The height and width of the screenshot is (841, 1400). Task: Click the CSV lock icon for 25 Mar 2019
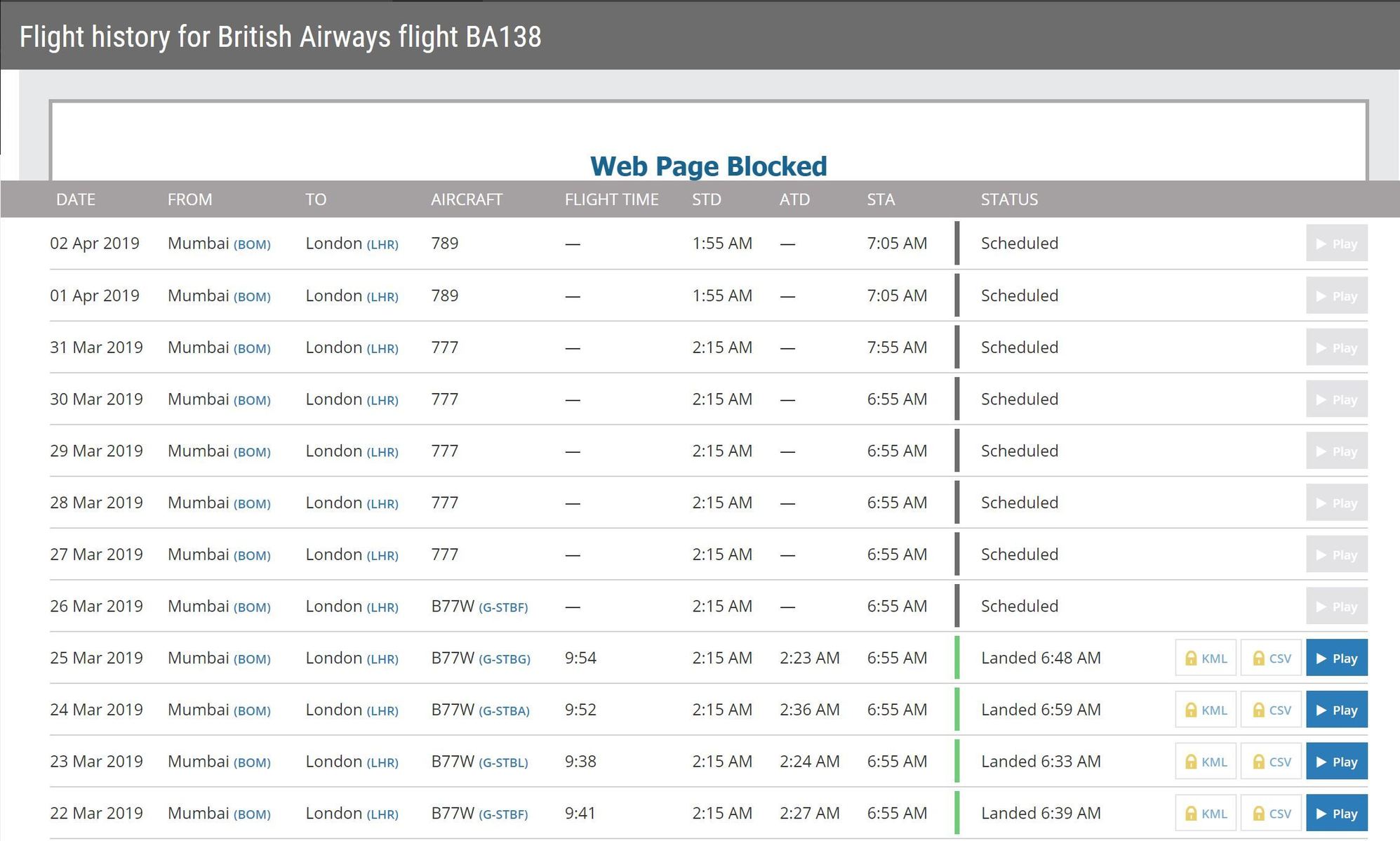pyautogui.click(x=1257, y=658)
